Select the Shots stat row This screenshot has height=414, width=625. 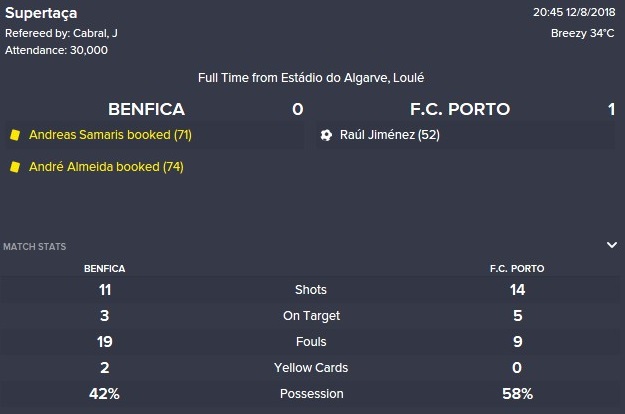tap(311, 290)
